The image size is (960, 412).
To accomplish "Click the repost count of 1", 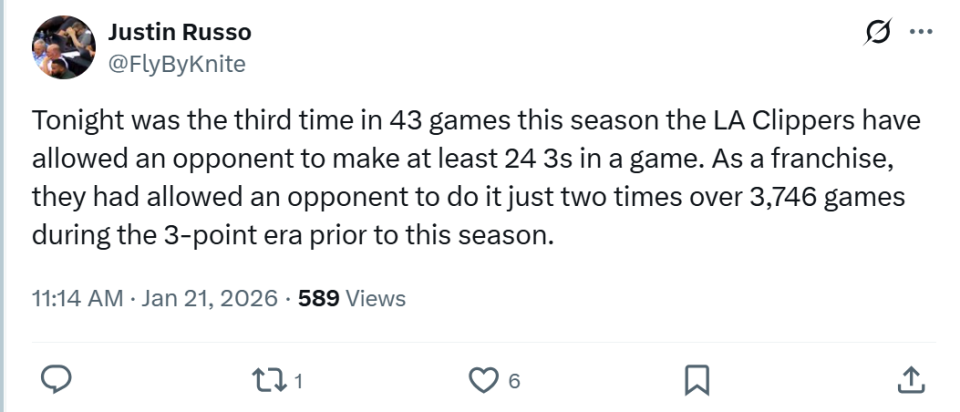I will [x=298, y=380].
